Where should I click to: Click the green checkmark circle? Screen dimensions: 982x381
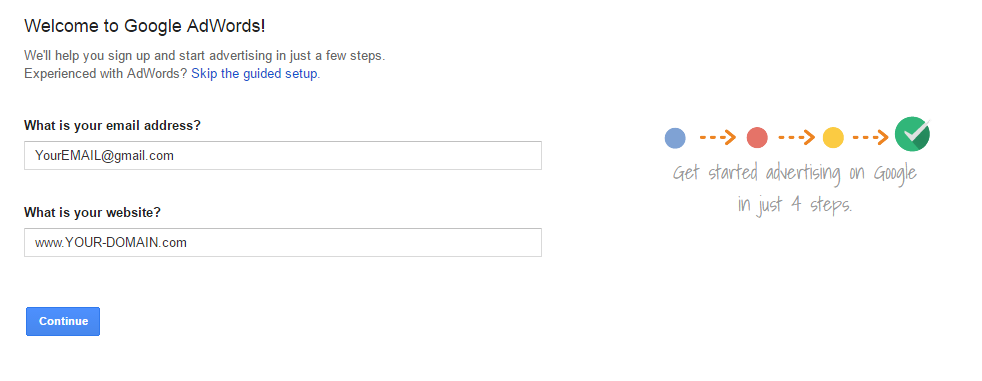point(912,134)
